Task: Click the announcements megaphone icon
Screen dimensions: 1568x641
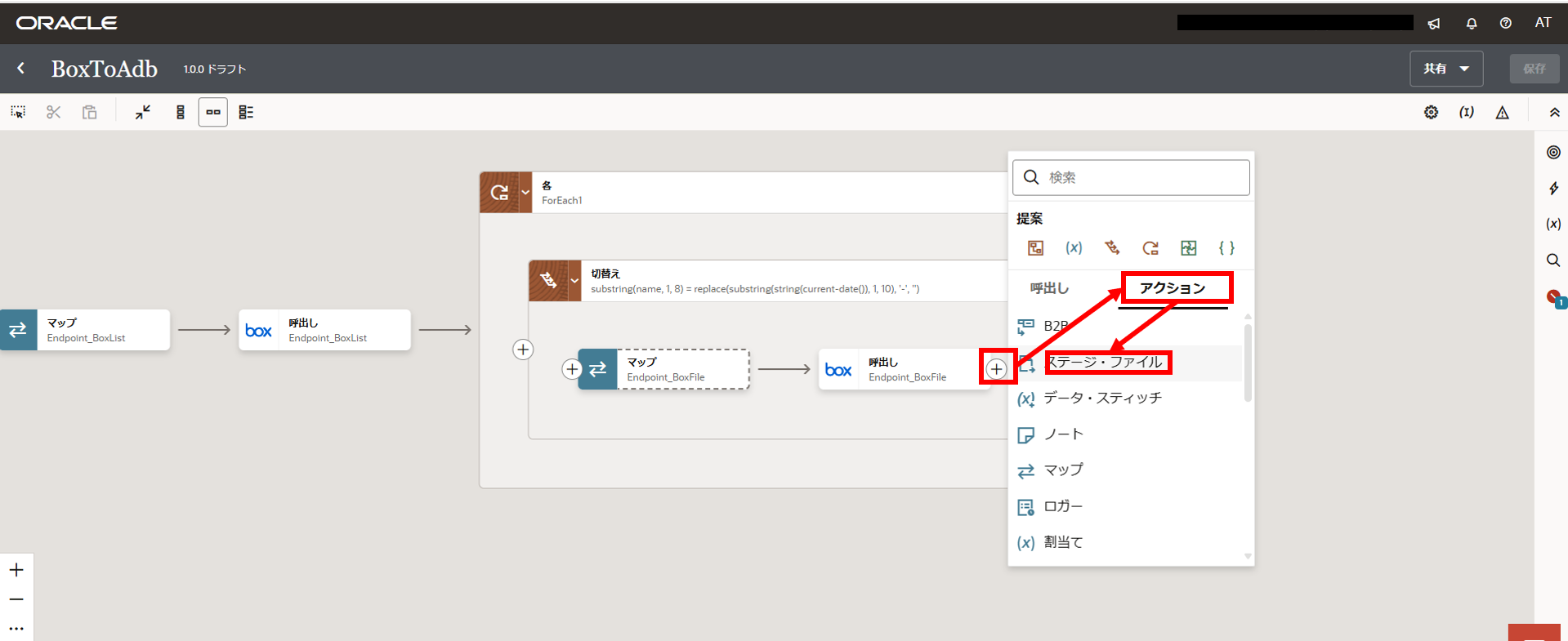Action: coord(1434,24)
